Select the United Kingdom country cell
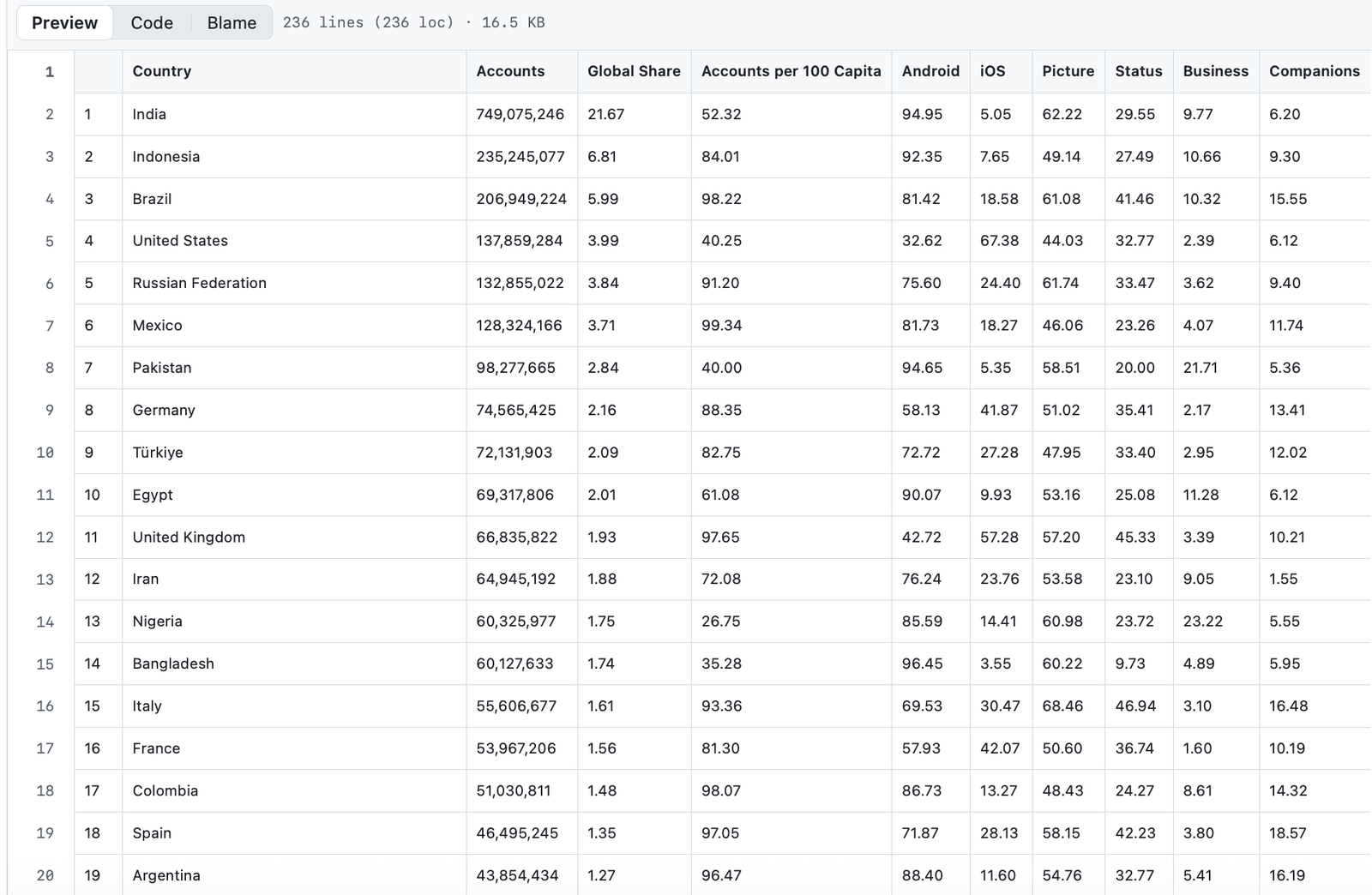 coord(294,537)
